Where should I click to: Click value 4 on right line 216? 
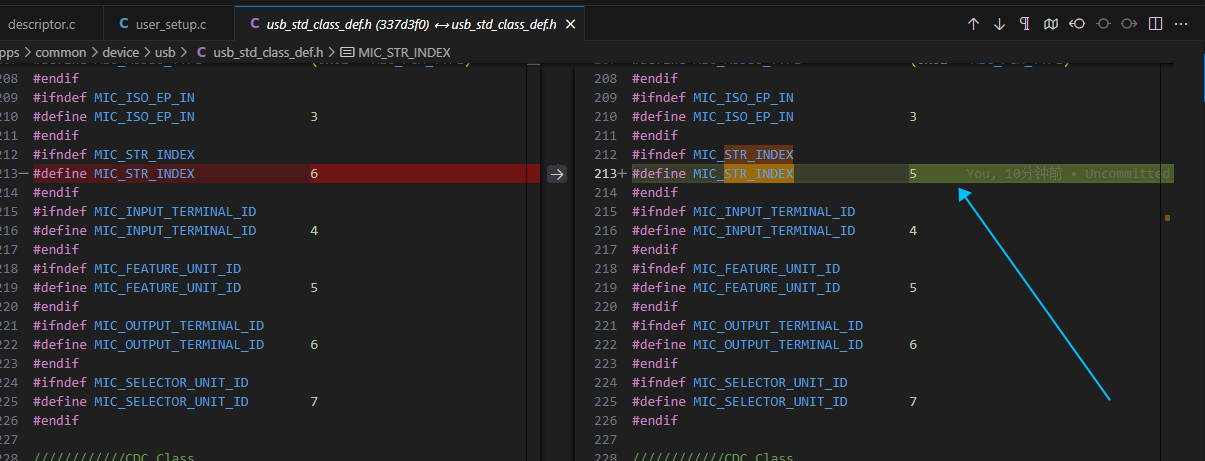pos(913,231)
